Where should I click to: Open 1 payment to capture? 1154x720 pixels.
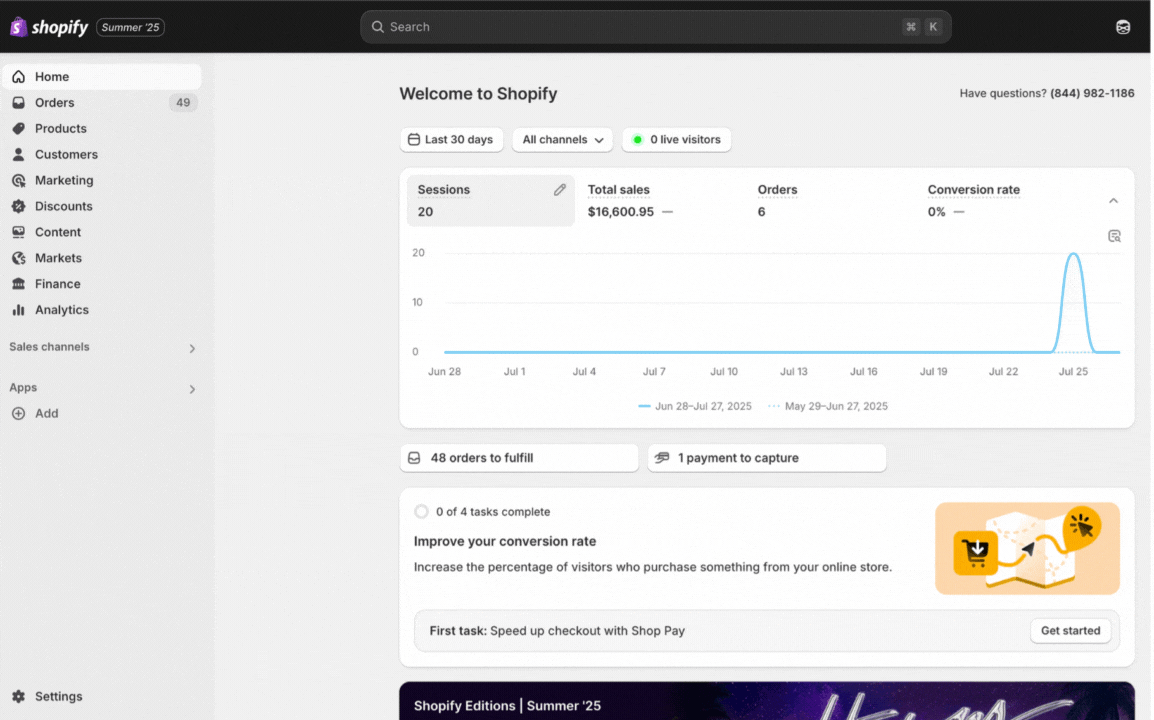[766, 458]
